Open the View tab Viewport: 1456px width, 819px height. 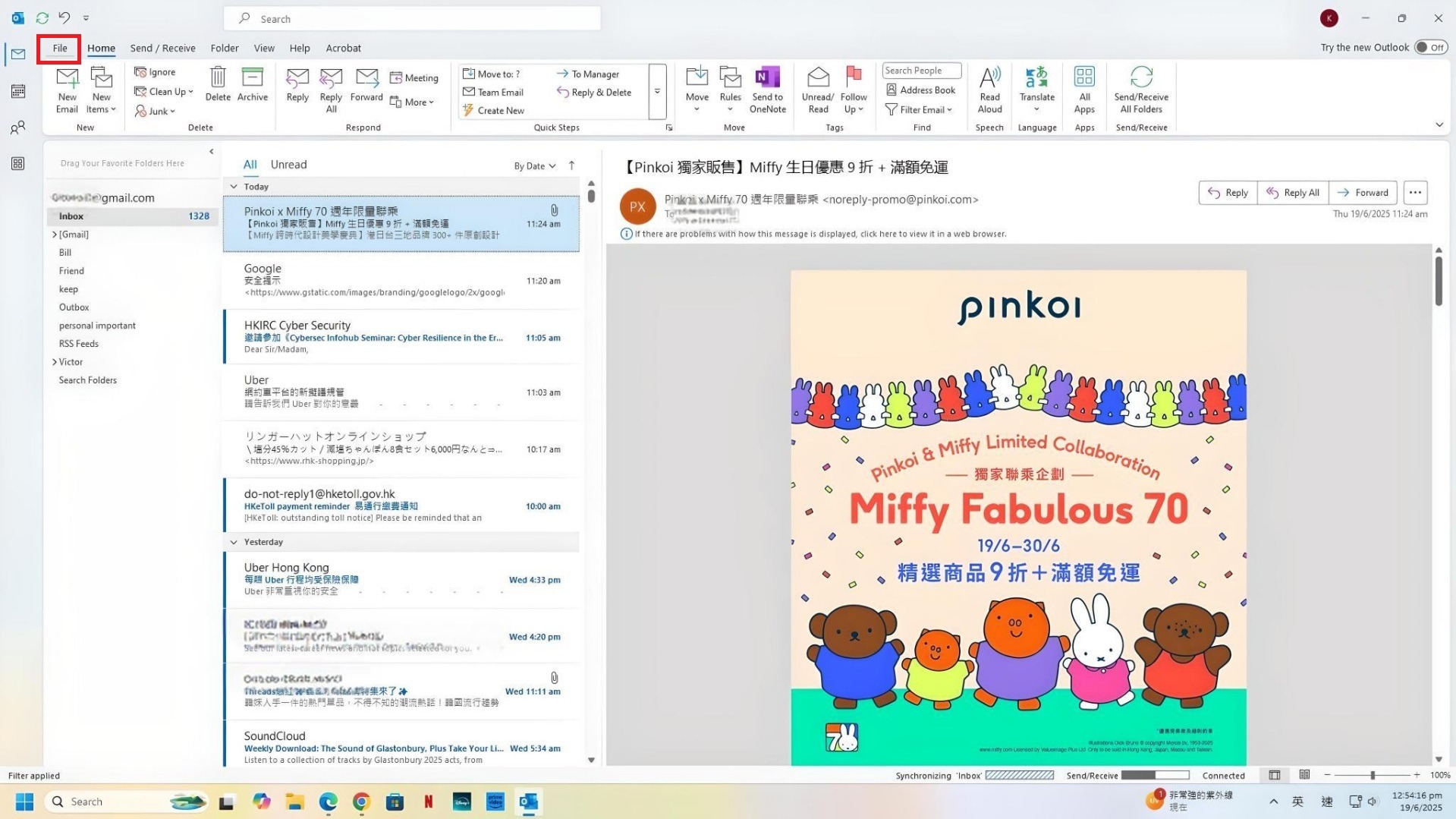click(264, 48)
